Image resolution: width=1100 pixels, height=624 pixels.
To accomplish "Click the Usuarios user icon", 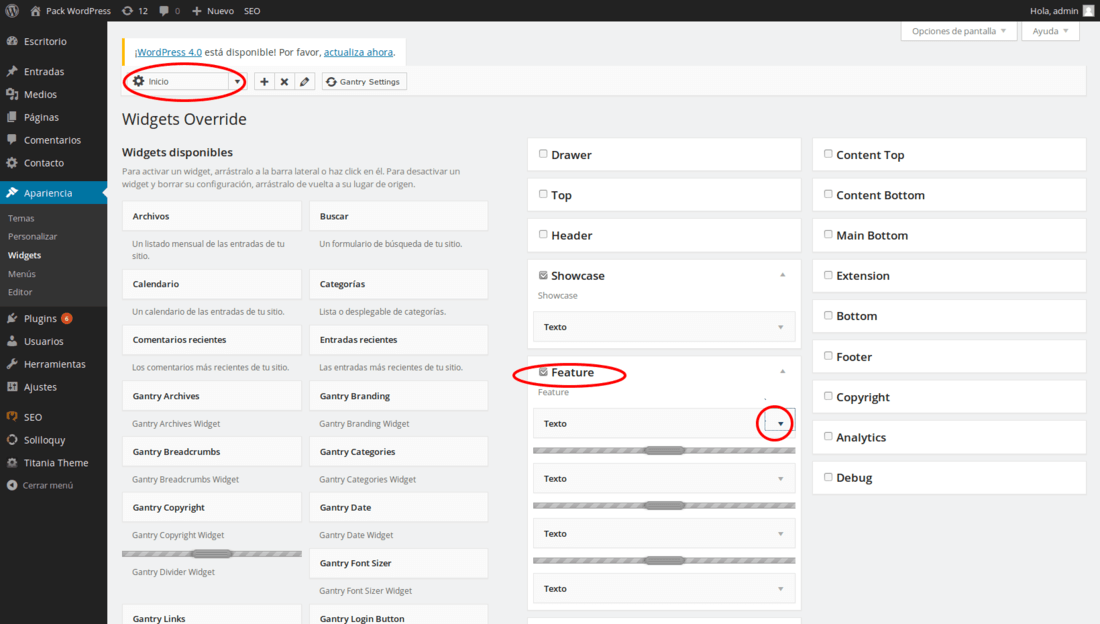I will [x=12, y=341].
